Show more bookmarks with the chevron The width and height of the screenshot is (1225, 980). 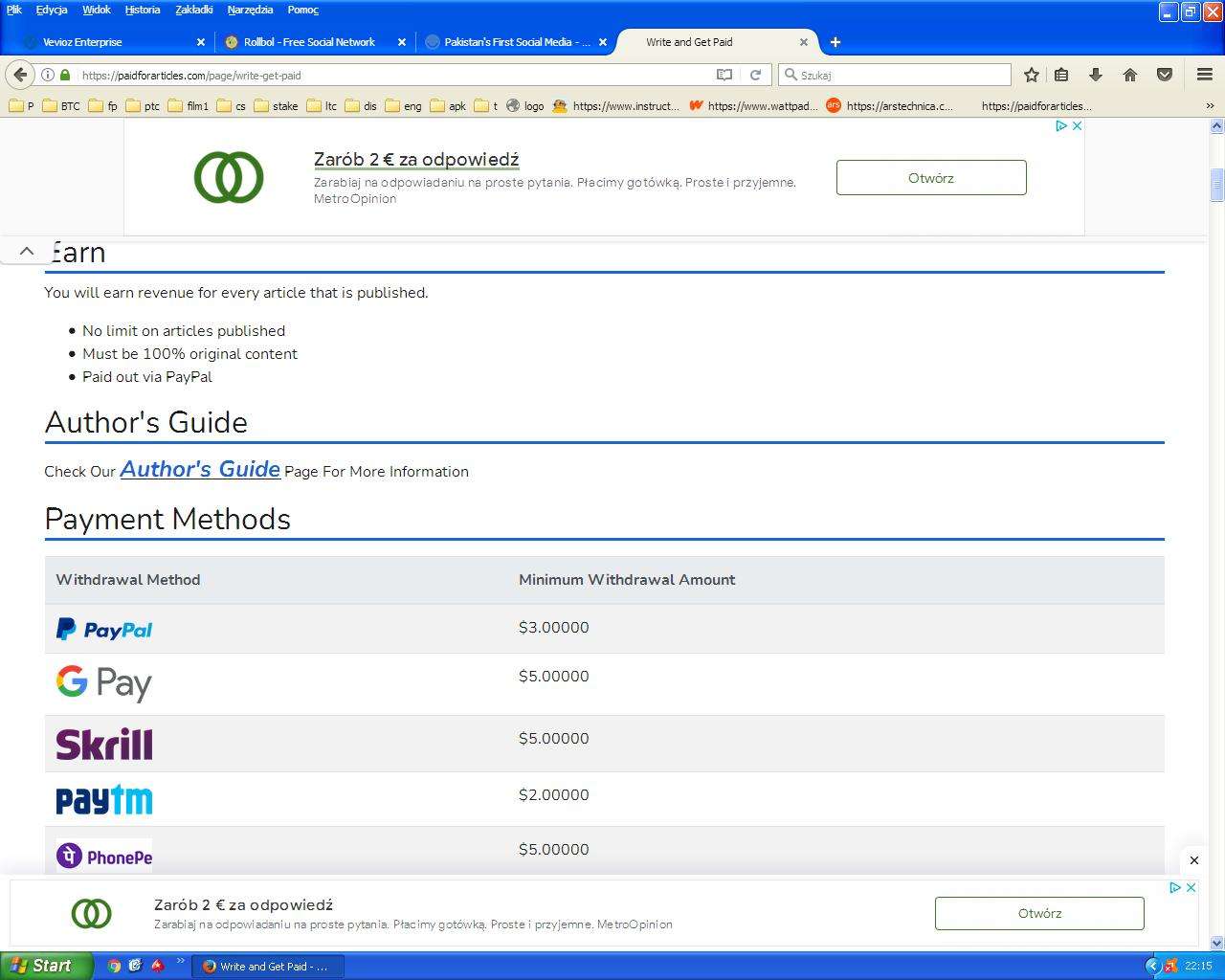pyautogui.click(x=1210, y=106)
